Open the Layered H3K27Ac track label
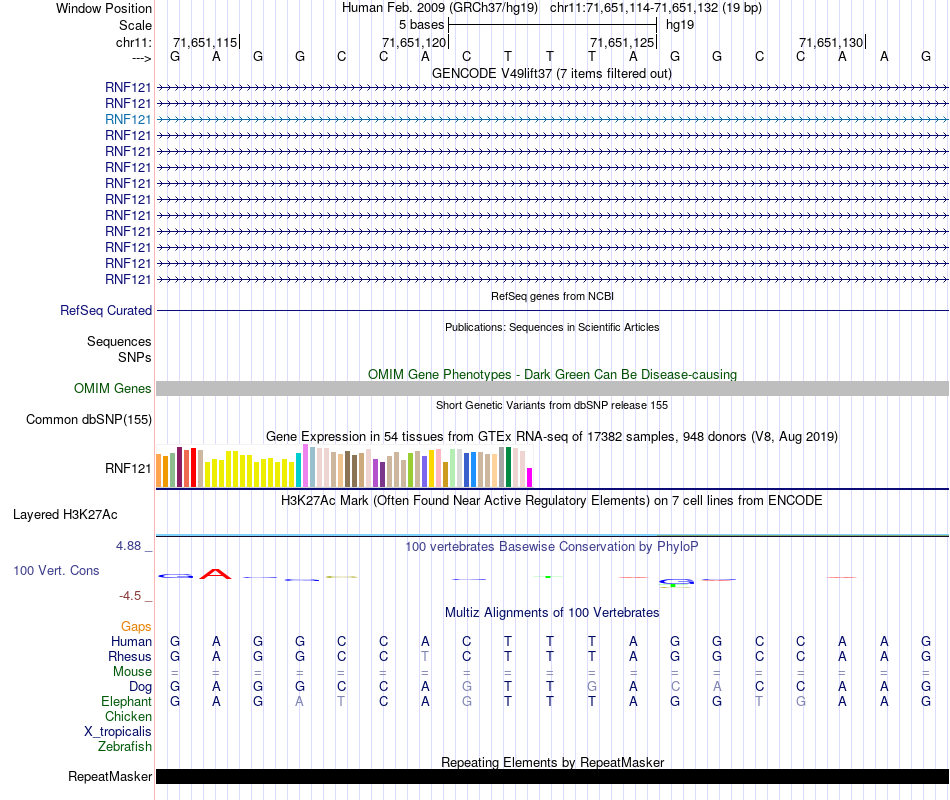This screenshot has height=800, width=950. pos(65,515)
